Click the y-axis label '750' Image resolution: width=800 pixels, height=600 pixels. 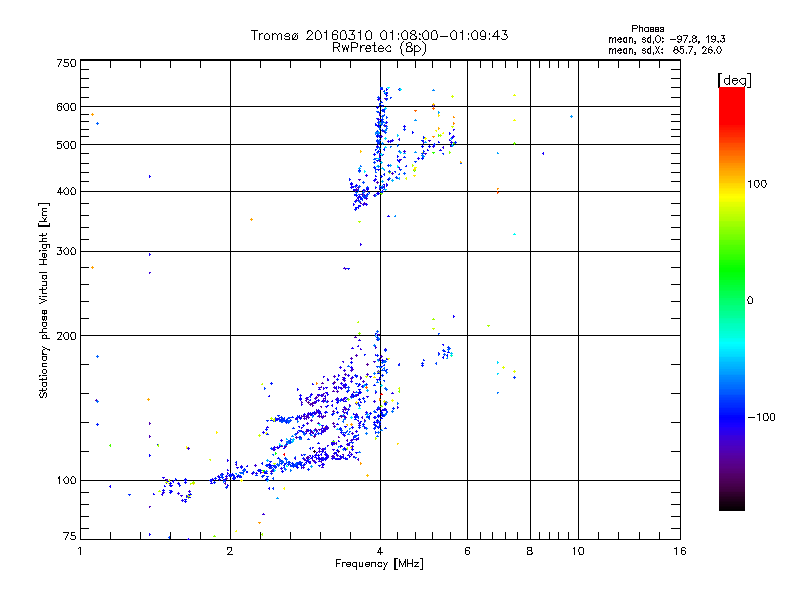pyautogui.click(x=66, y=63)
